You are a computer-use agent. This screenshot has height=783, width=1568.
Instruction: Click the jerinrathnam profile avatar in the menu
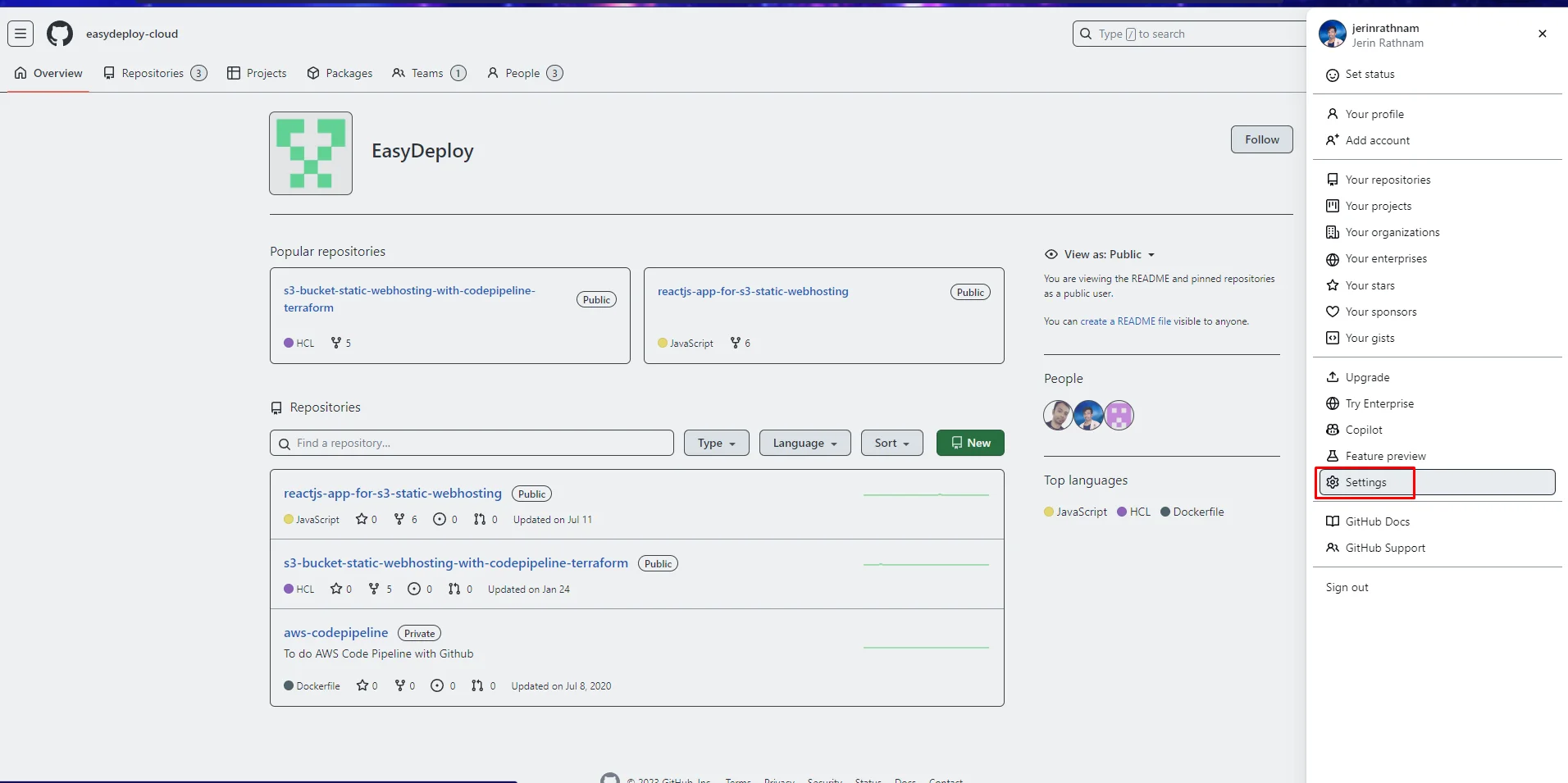click(1332, 34)
